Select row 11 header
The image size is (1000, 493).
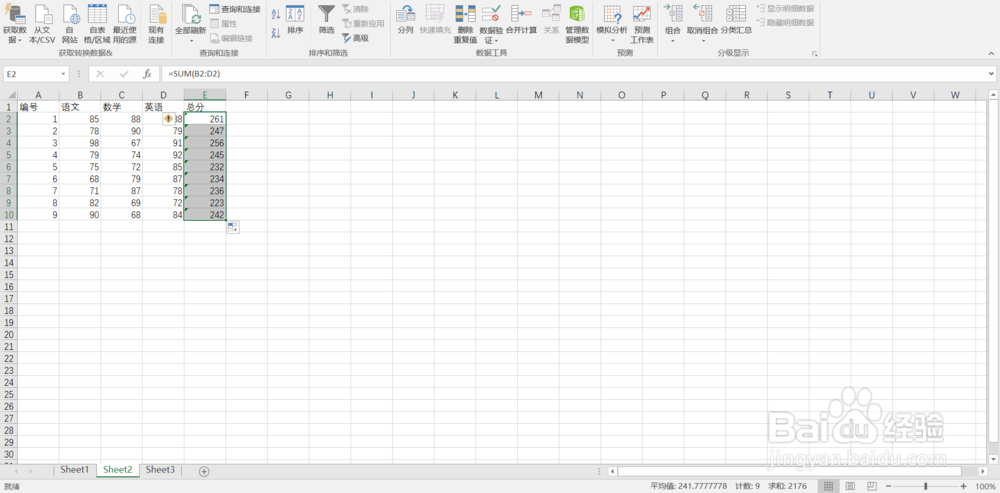point(9,226)
